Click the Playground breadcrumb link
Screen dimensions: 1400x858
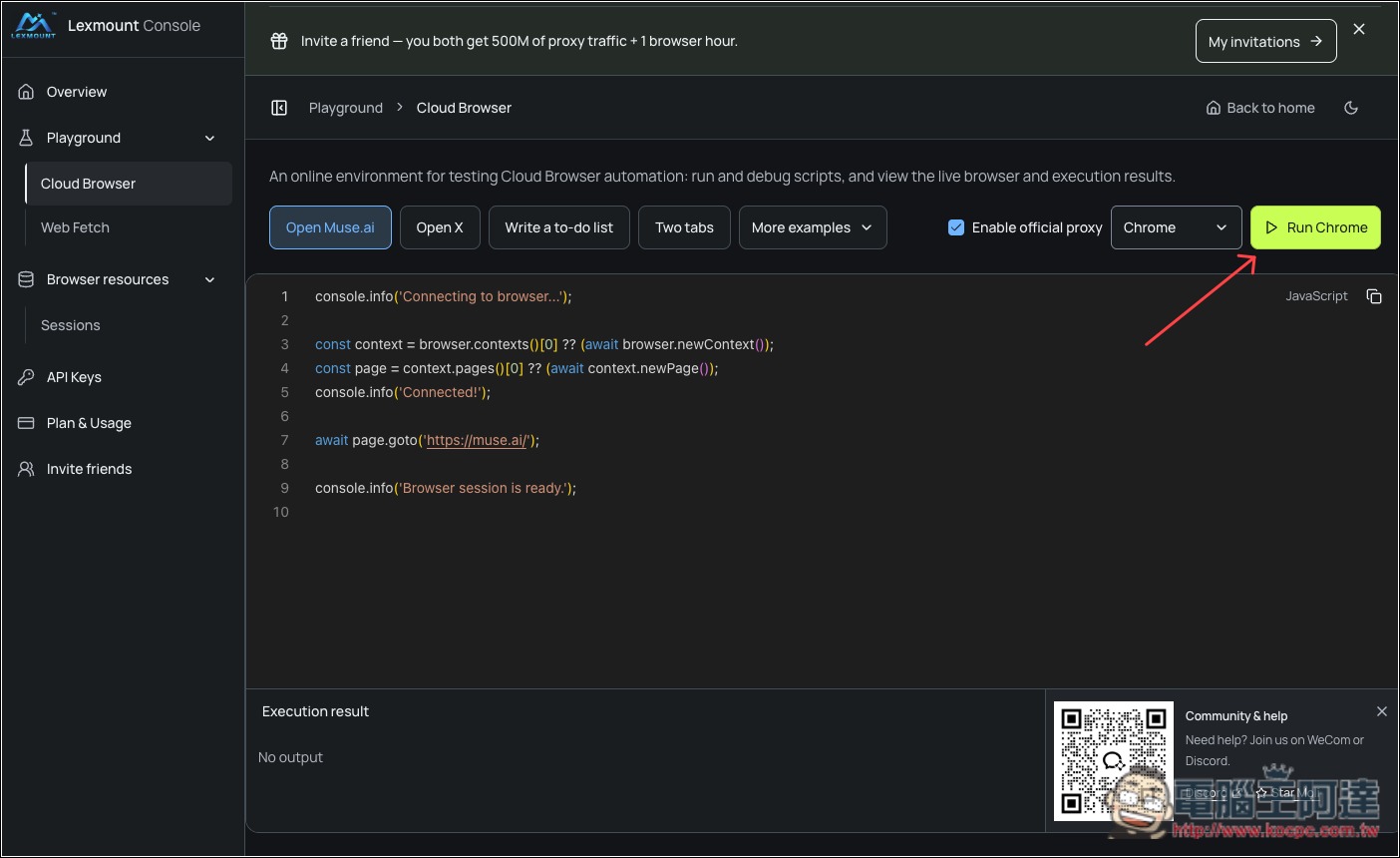click(346, 108)
